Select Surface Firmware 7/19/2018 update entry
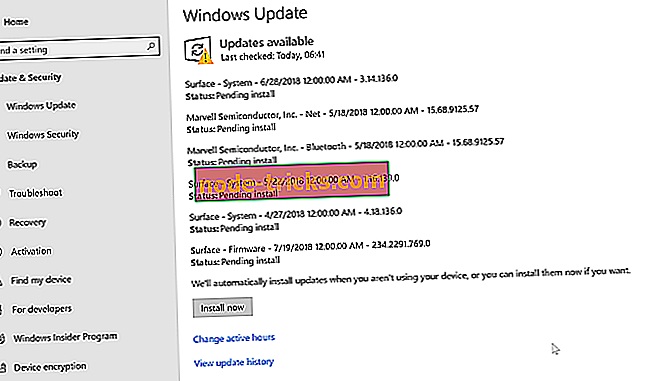 tap(310, 253)
